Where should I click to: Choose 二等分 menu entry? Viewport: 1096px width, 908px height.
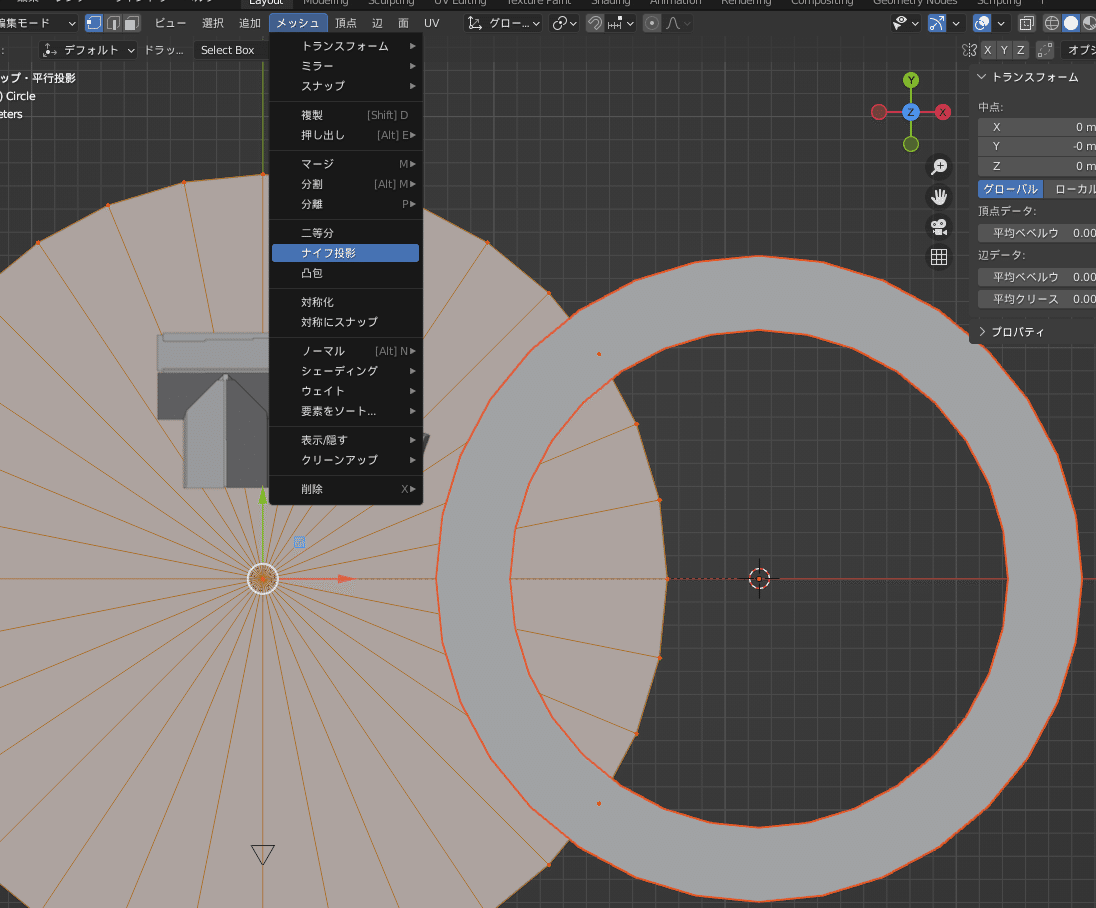[346, 233]
